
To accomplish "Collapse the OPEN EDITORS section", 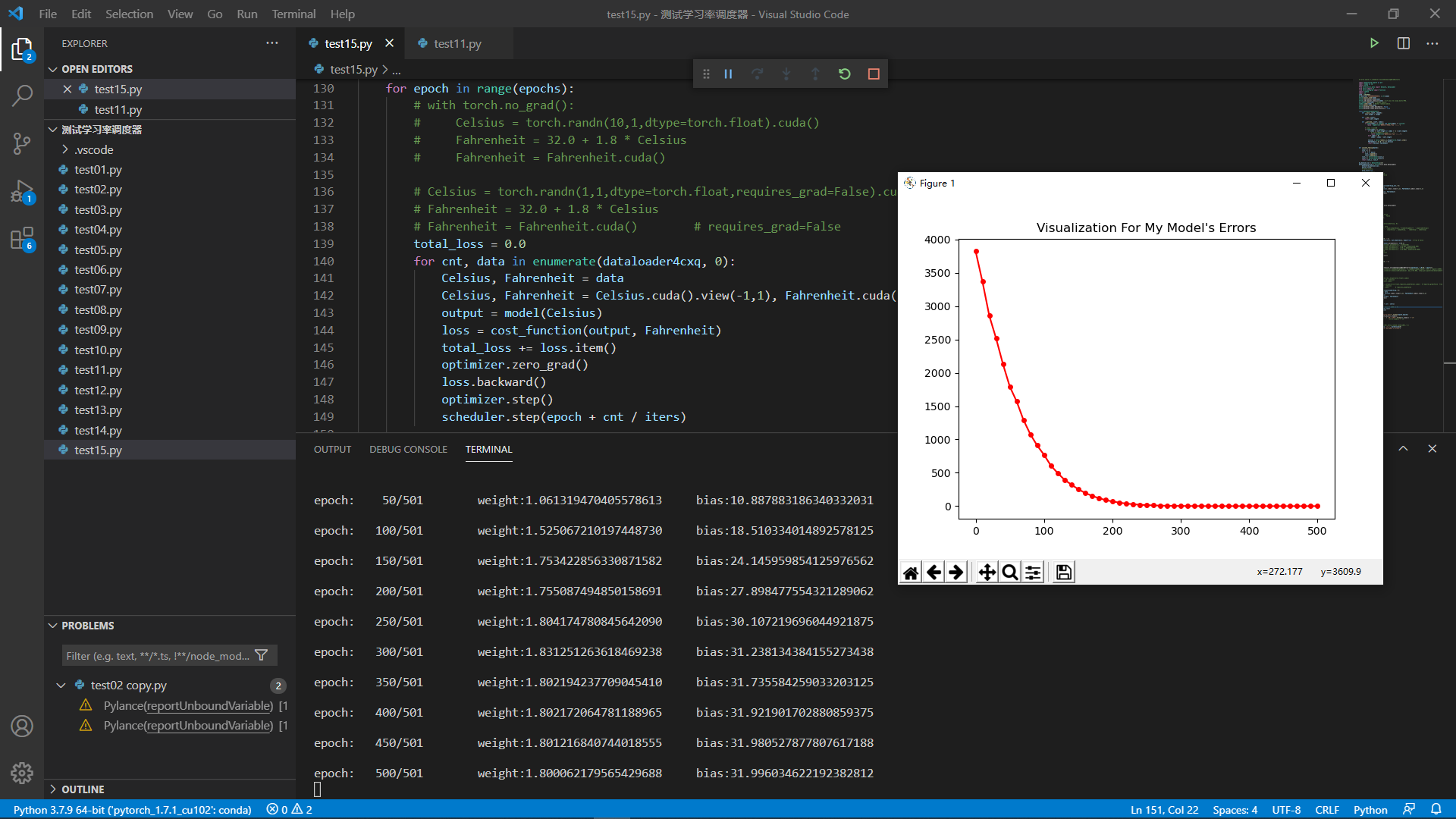I will point(52,68).
